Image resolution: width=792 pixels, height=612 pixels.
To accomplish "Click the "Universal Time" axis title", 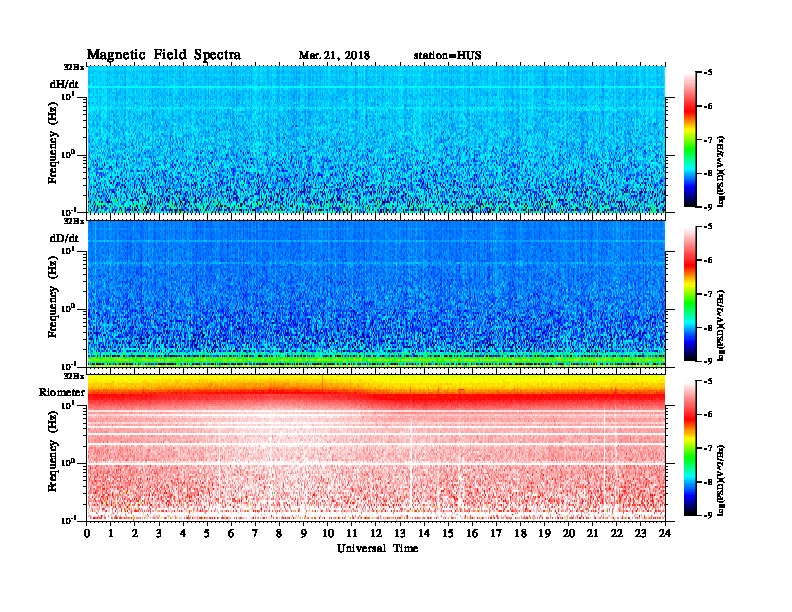I will coord(377,548).
